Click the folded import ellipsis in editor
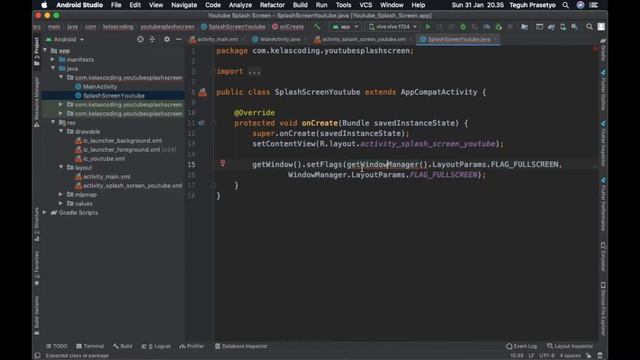 pos(254,71)
